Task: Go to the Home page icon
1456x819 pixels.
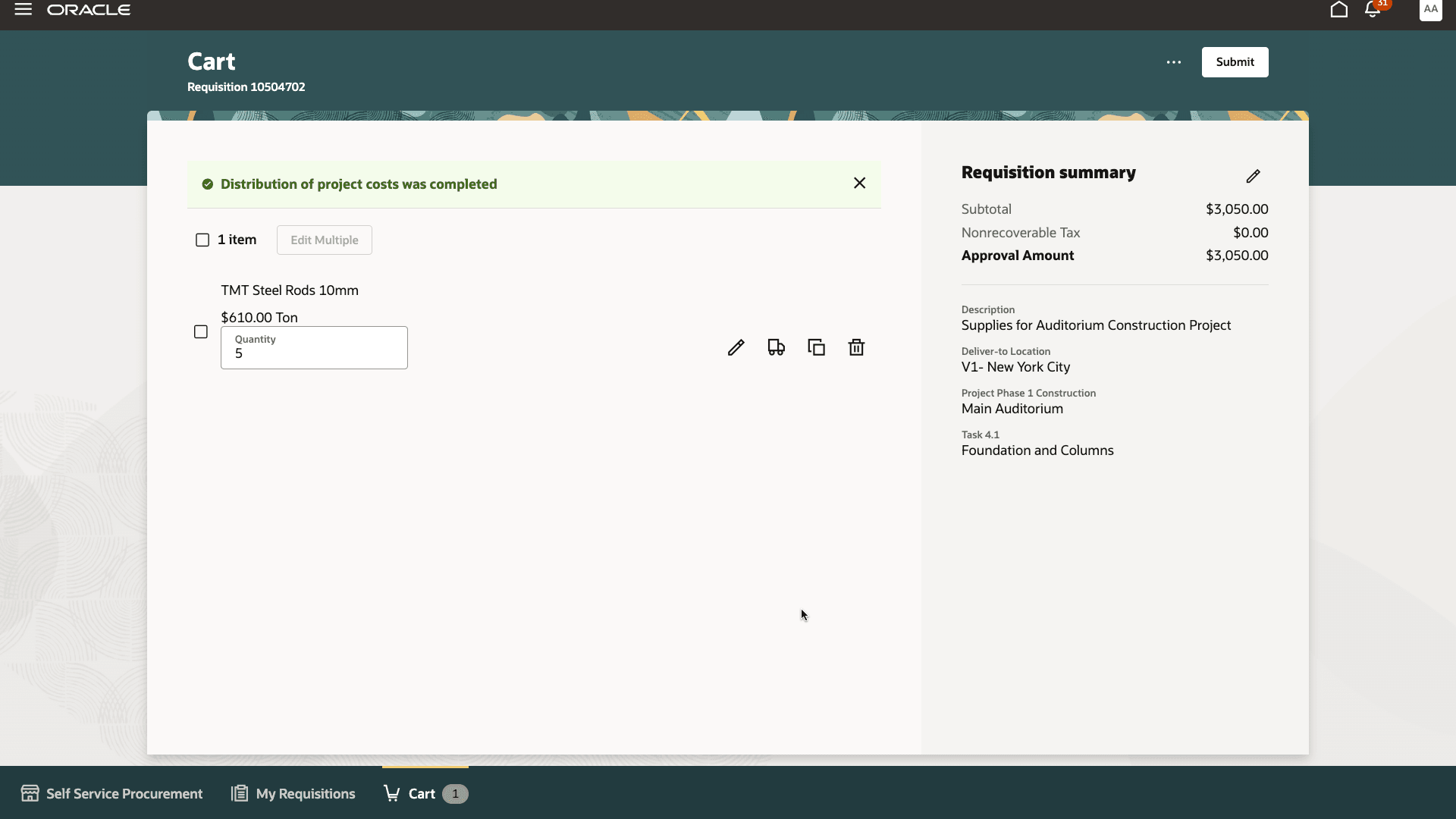Action: pyautogui.click(x=1338, y=10)
